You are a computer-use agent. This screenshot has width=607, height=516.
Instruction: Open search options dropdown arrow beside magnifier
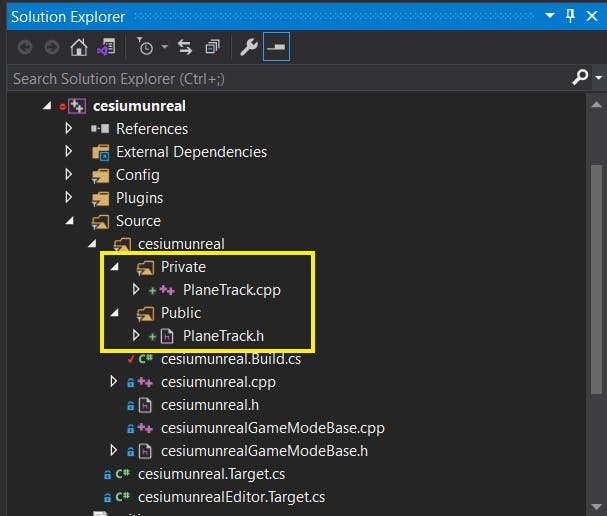tap(598, 78)
